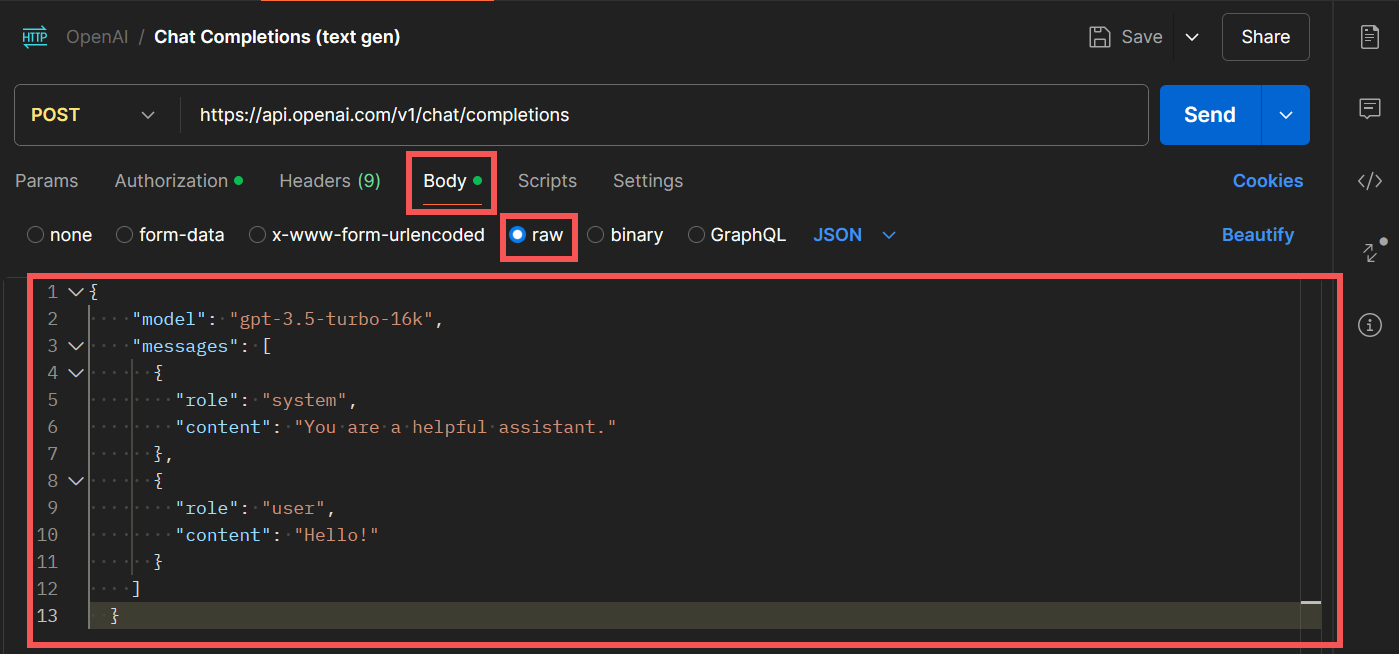Click the Share button

1265,37
